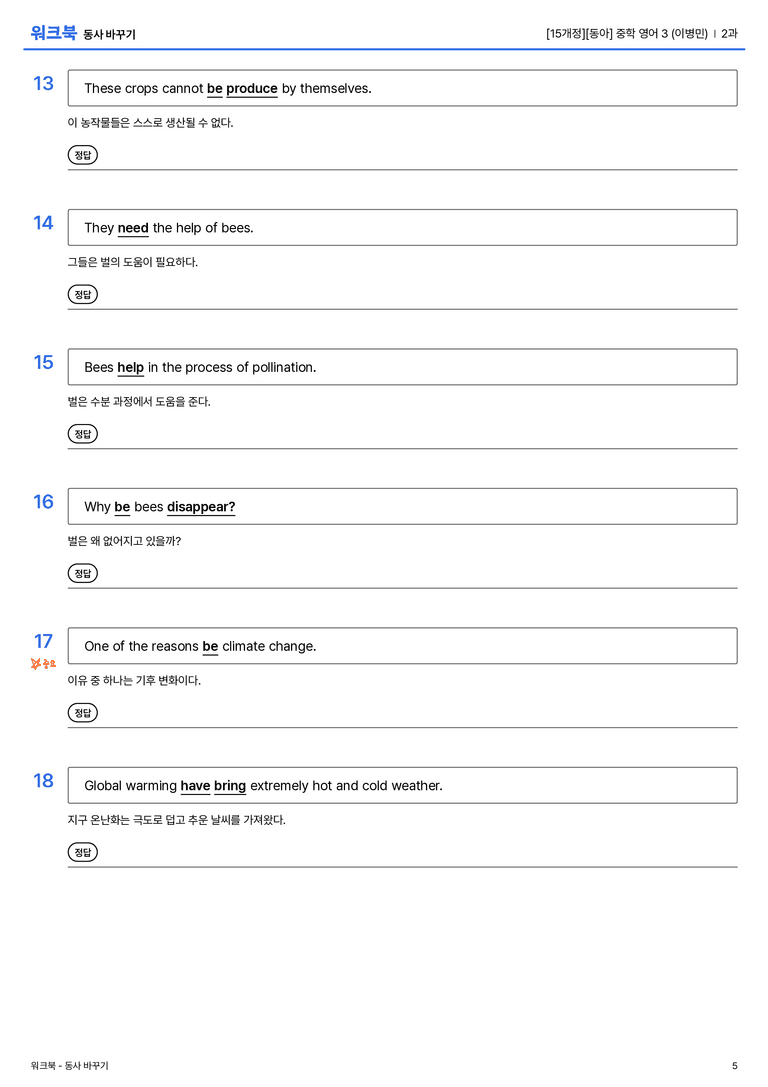Click the sentence box for question 17
The width and height of the screenshot is (768, 1087).
pos(402,645)
